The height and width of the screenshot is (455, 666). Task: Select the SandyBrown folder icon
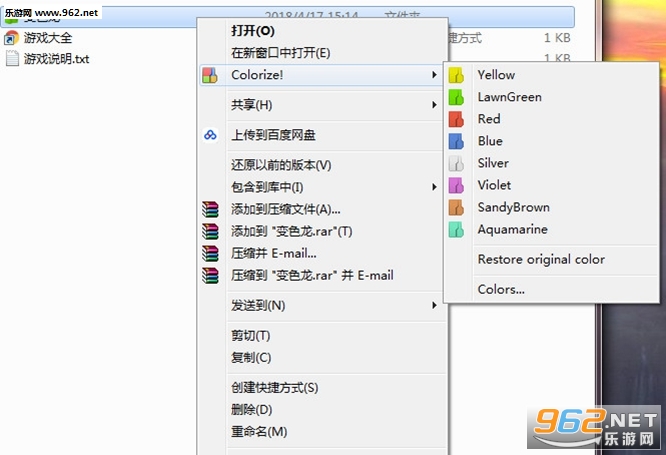(x=456, y=208)
